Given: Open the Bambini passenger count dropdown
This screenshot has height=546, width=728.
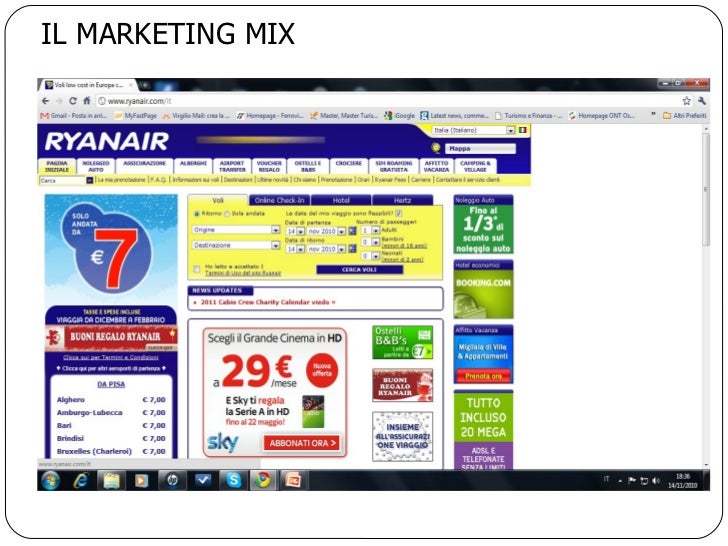Looking at the screenshot, I should click(370, 242).
